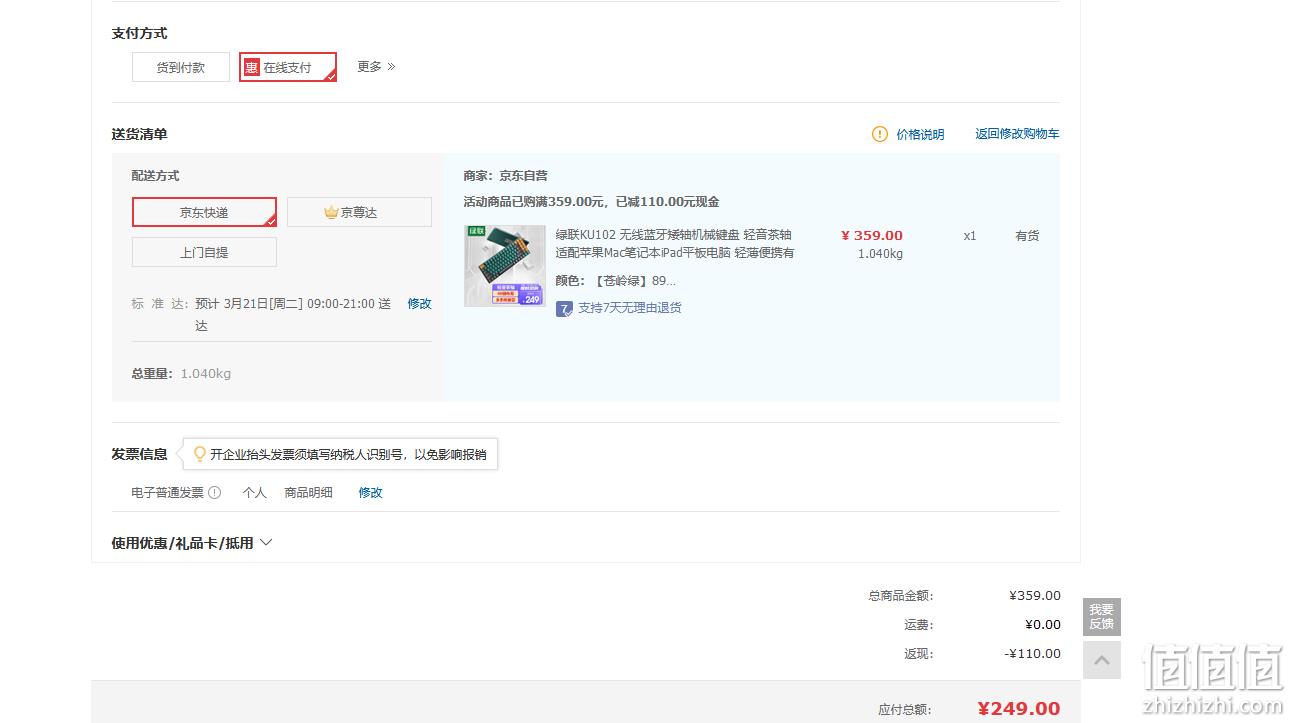
Task: Click 修改 next to delivery time
Action: point(419,303)
